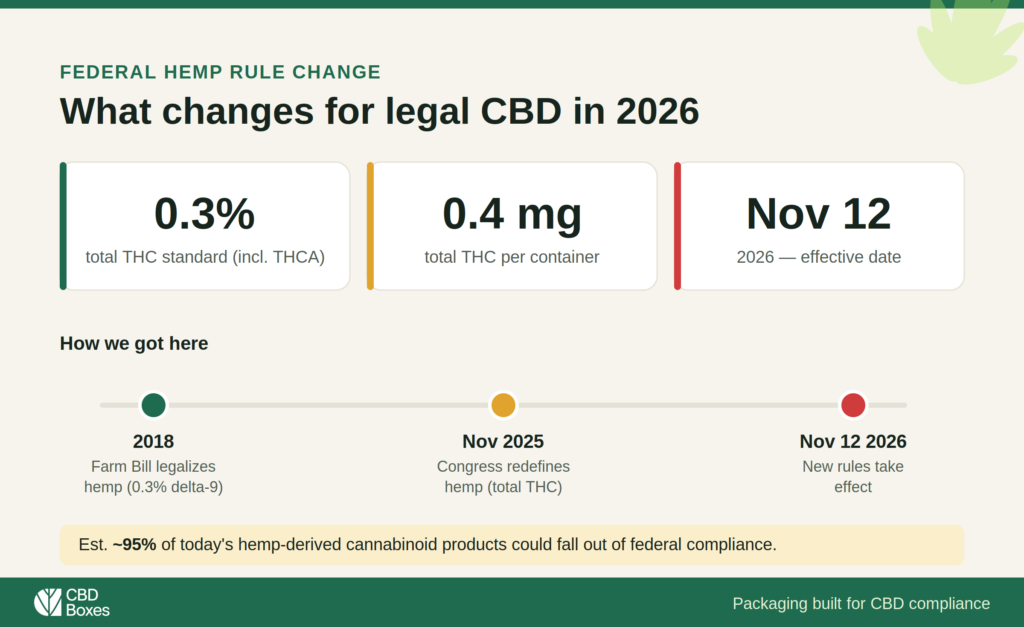Image resolution: width=1024 pixels, height=627 pixels.
Task: Click the main title about legal CBD in 2026
Action: tap(379, 111)
